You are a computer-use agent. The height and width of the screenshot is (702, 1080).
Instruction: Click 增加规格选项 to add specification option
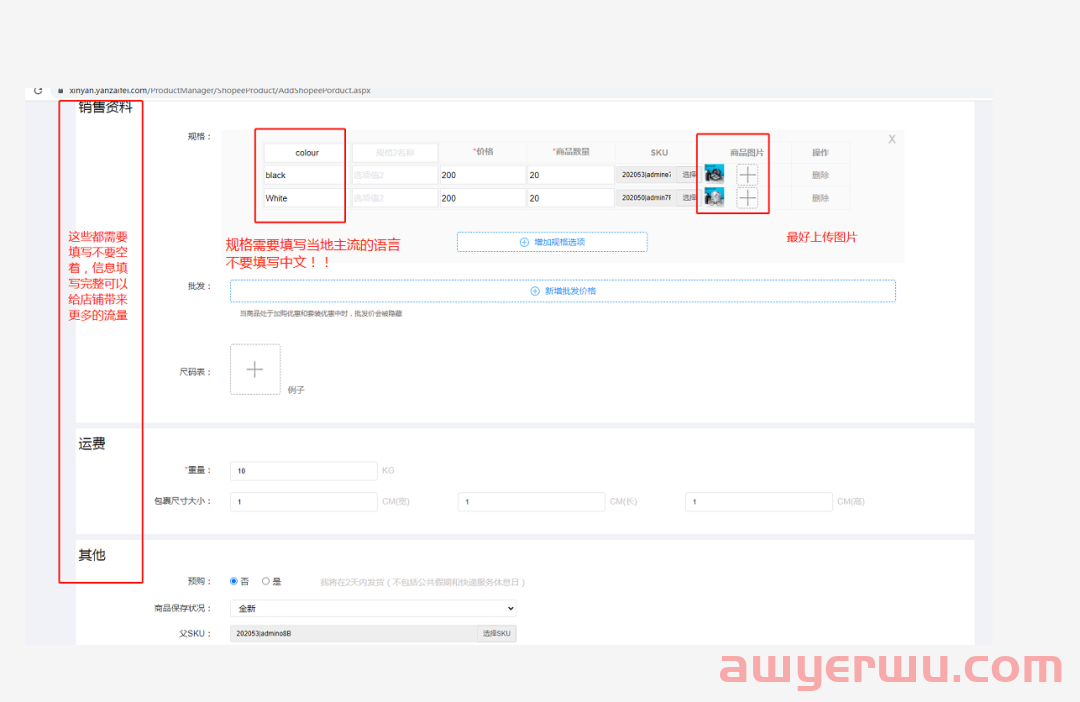coord(552,242)
